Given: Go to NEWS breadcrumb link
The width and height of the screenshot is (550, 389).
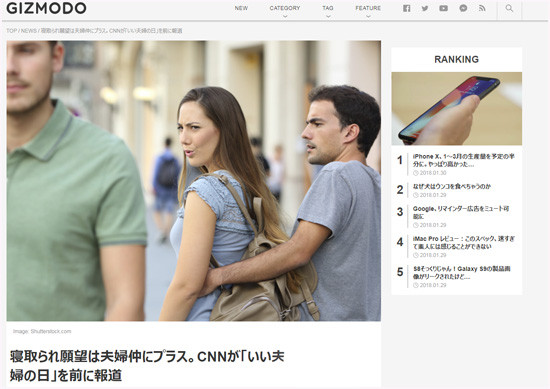Looking at the screenshot, I should coord(29,31).
